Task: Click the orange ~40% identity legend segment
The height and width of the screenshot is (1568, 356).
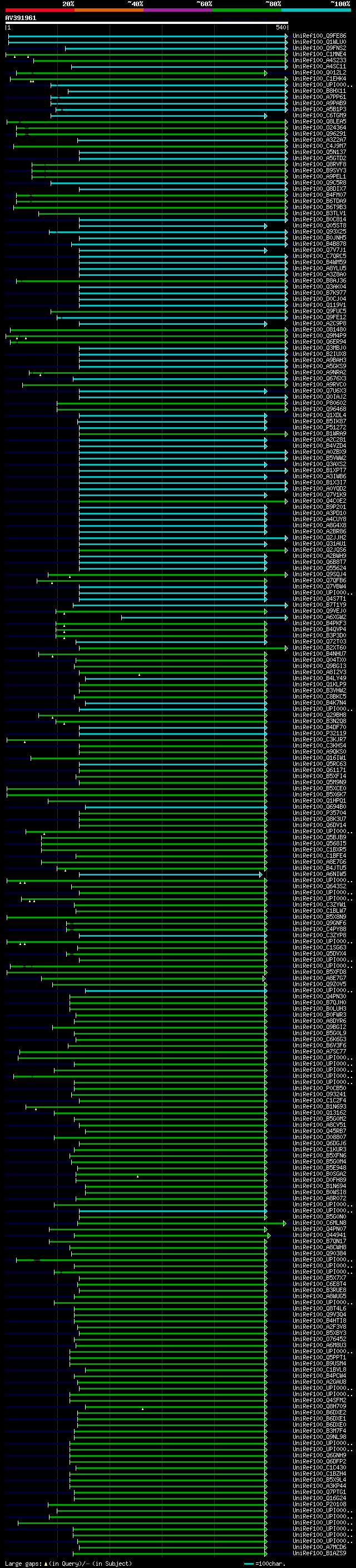Action: [x=109, y=10]
